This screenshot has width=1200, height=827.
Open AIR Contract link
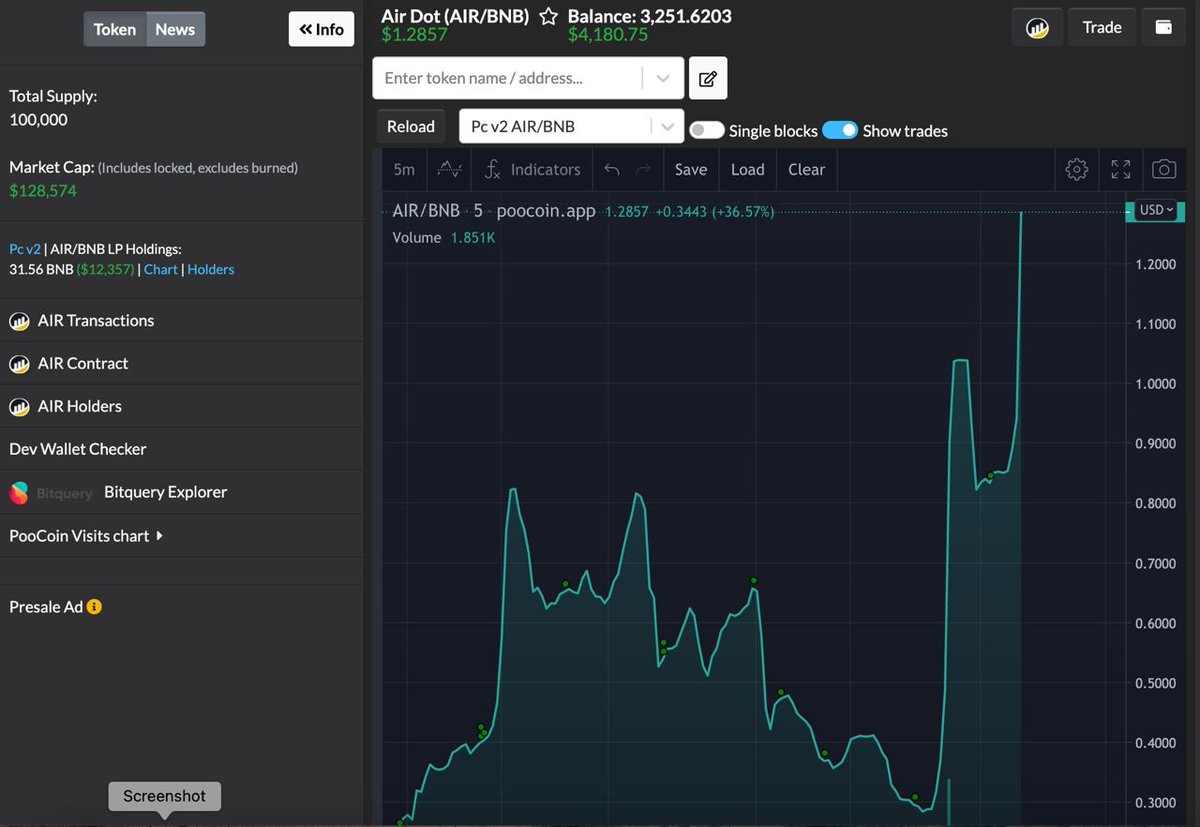83,364
